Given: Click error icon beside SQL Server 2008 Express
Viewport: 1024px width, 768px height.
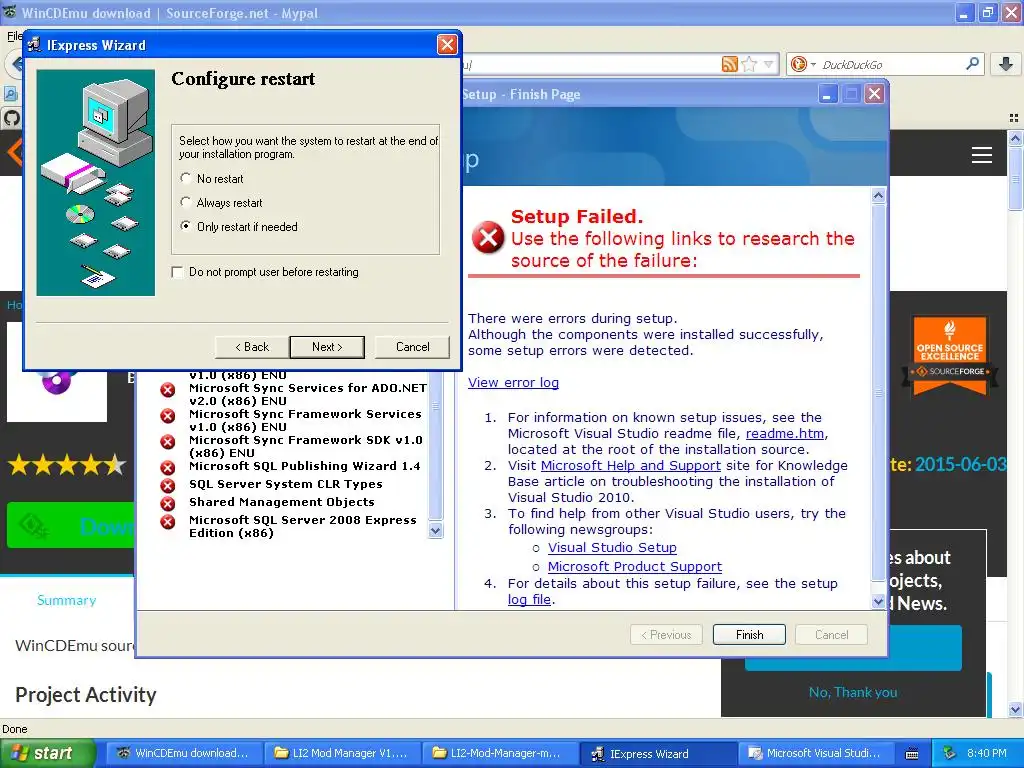Looking at the screenshot, I should point(168,522).
